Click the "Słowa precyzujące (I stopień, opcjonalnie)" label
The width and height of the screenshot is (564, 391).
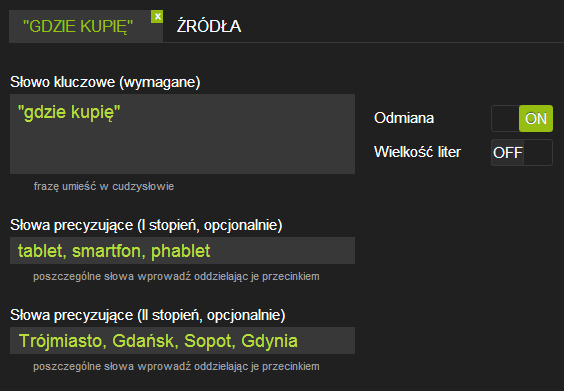(x=146, y=225)
